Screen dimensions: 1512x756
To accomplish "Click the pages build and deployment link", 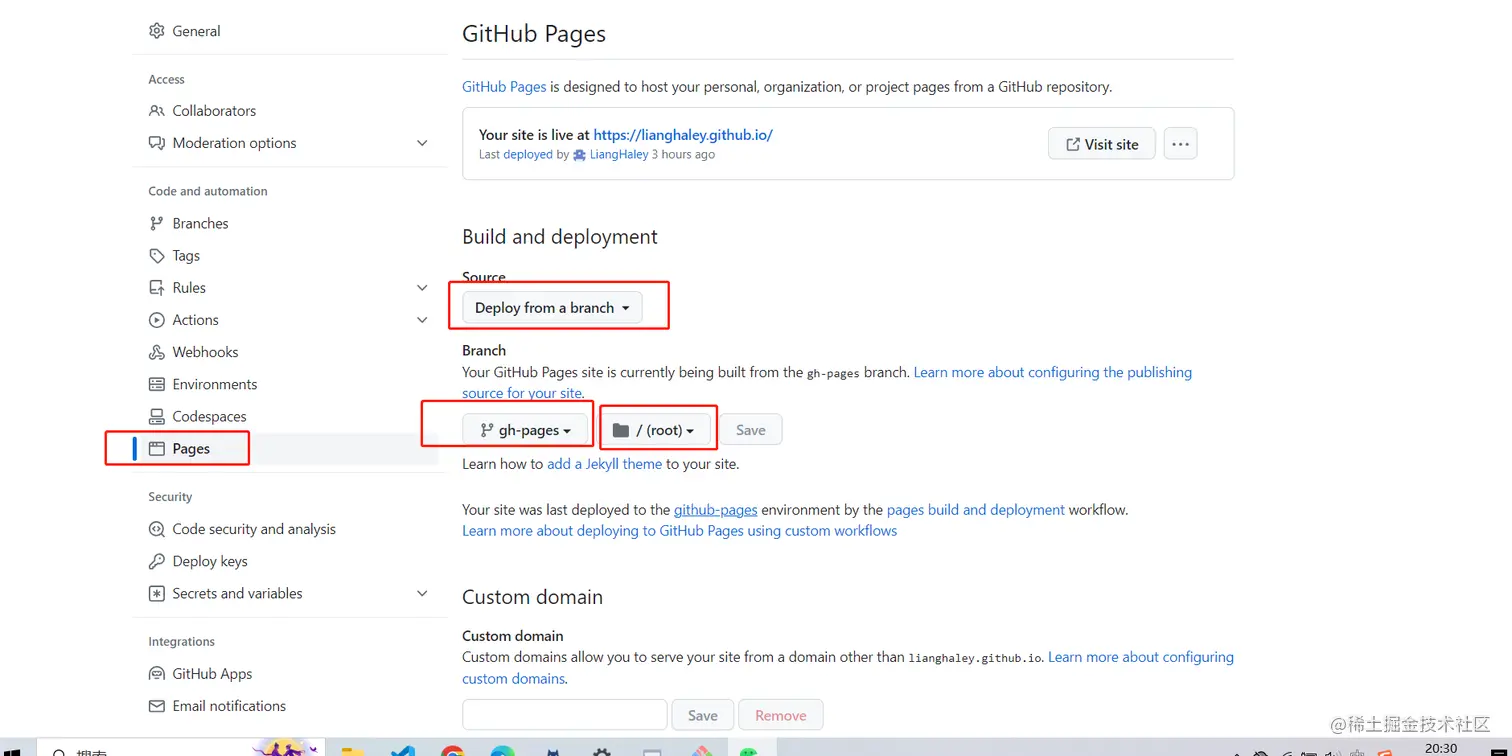I will 975,510.
